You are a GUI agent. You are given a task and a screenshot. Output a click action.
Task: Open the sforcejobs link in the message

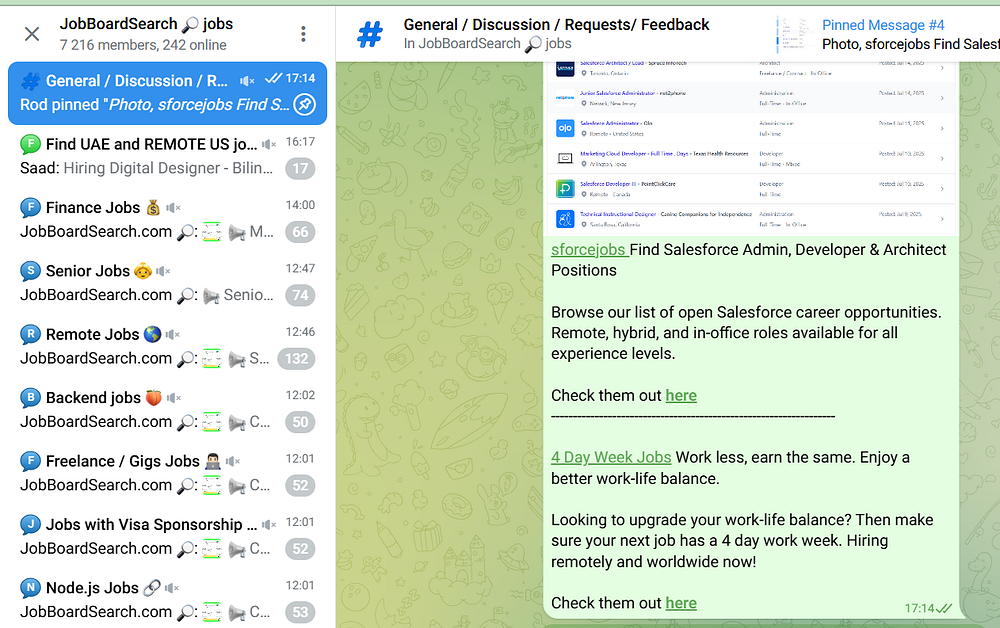click(588, 249)
